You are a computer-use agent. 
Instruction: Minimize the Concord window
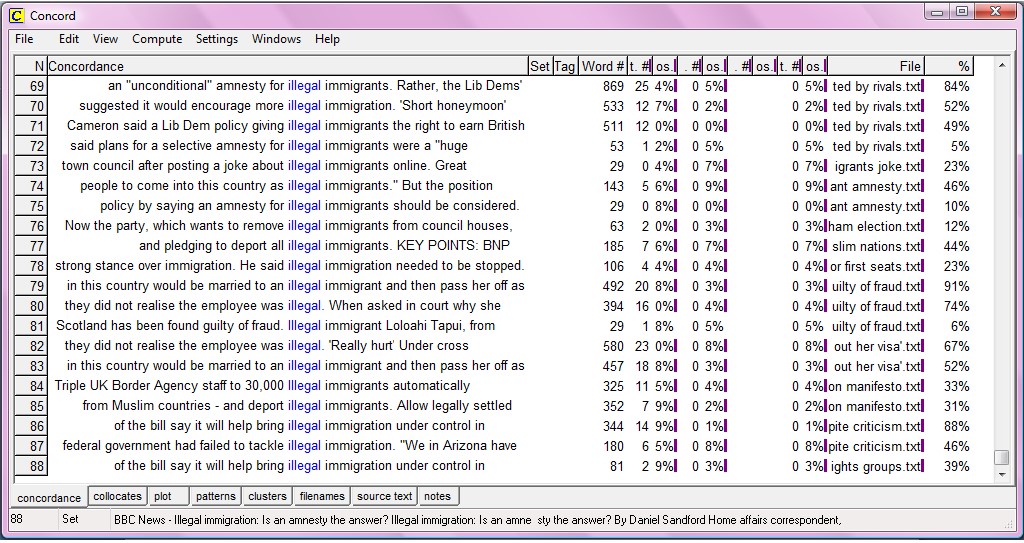(937, 12)
